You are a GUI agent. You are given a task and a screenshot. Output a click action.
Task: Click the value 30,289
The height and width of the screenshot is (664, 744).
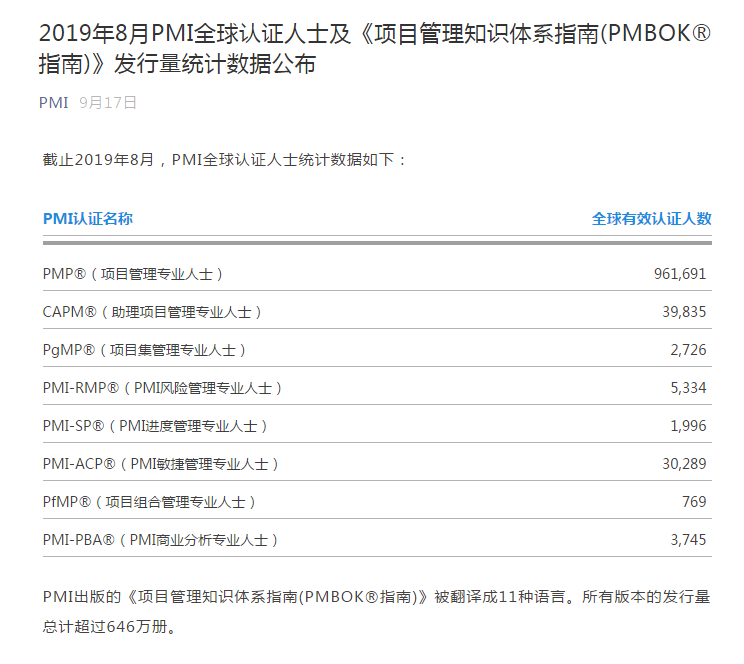(x=684, y=464)
